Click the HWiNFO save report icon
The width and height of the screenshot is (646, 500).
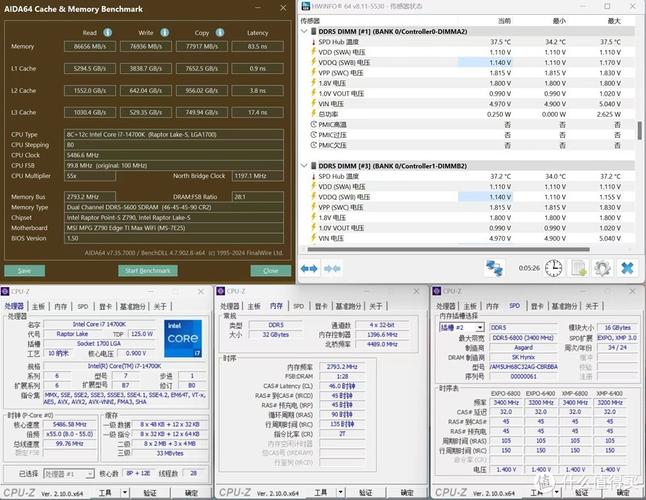coord(578,268)
